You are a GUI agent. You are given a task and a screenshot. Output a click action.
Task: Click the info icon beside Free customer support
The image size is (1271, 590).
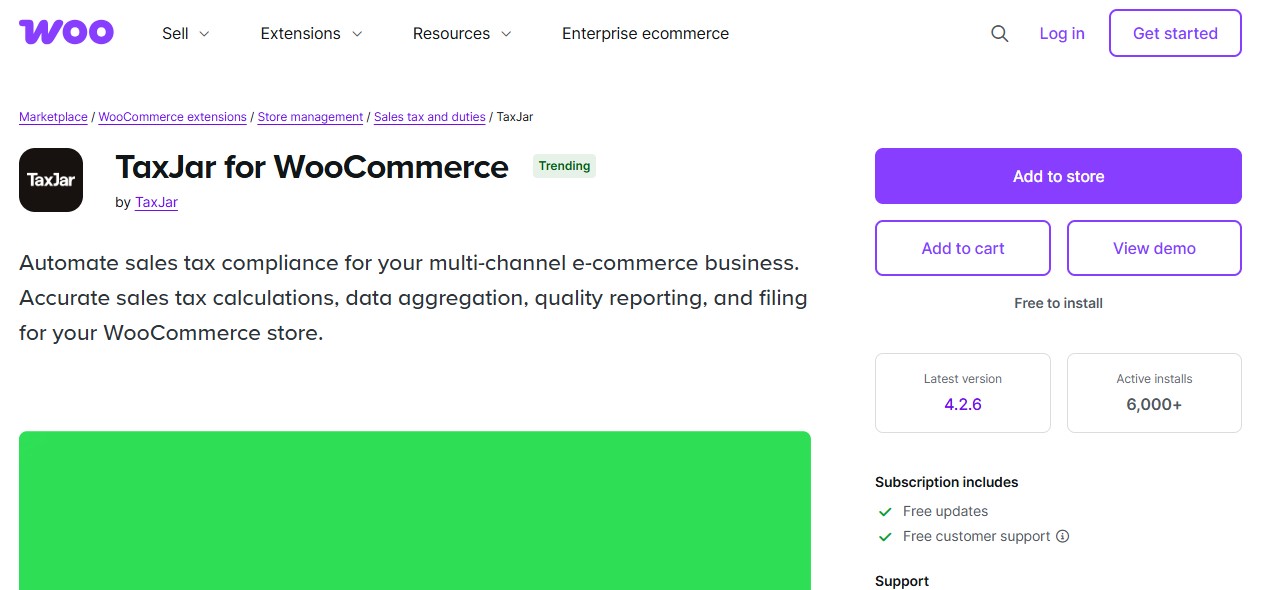point(1062,536)
